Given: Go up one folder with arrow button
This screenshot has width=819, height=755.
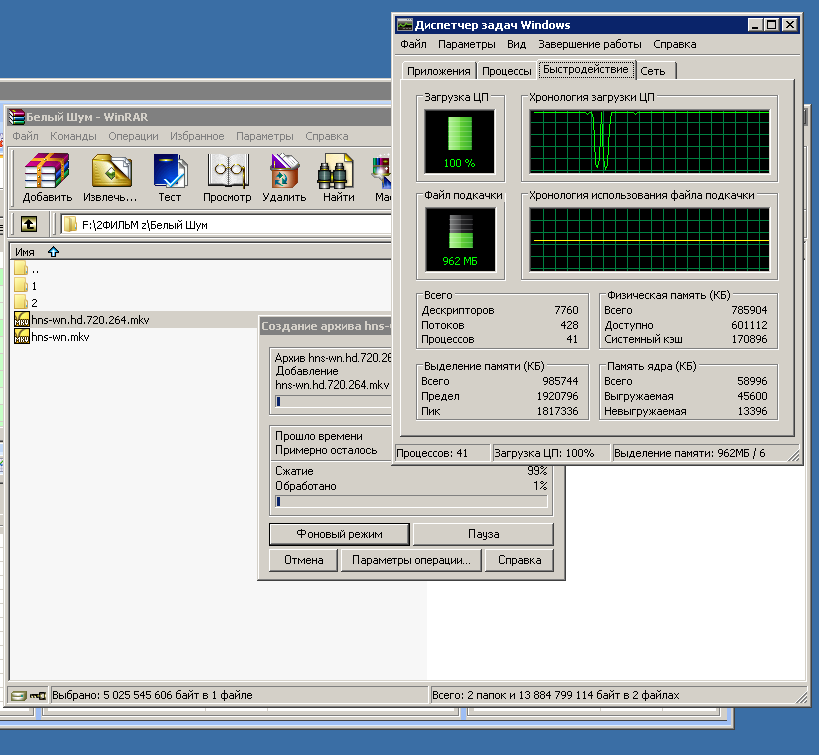Looking at the screenshot, I should click(x=29, y=224).
